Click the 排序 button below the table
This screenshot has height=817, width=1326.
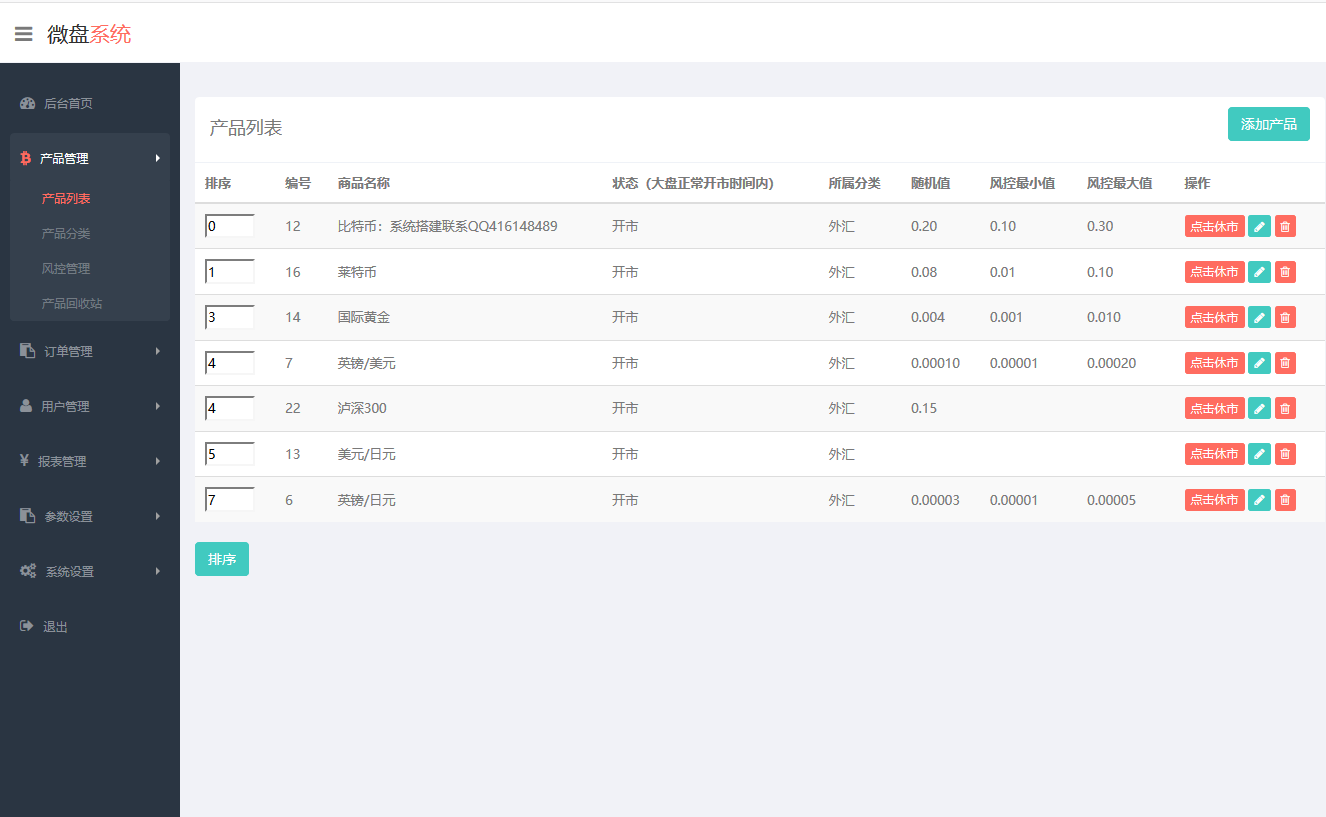pyautogui.click(x=221, y=559)
